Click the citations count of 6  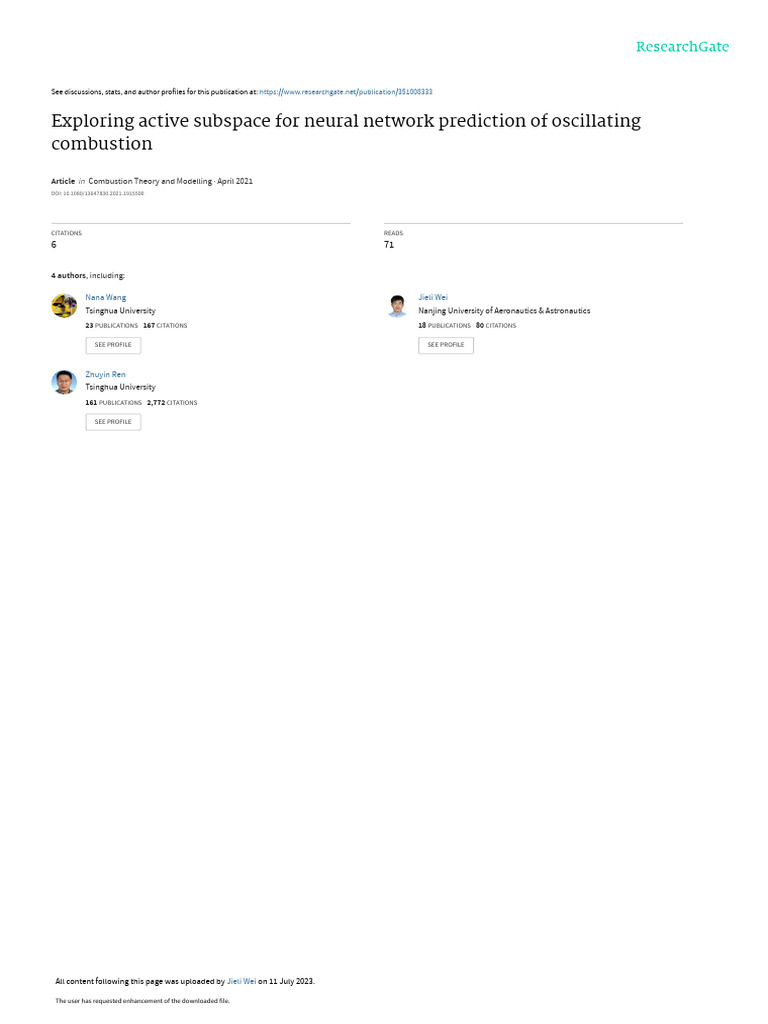[x=54, y=244]
